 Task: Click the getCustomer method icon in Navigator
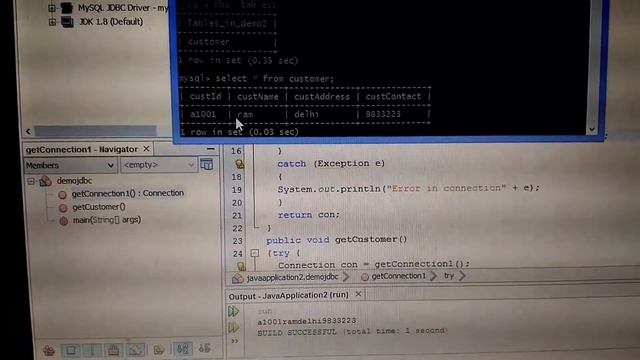pos(63,208)
